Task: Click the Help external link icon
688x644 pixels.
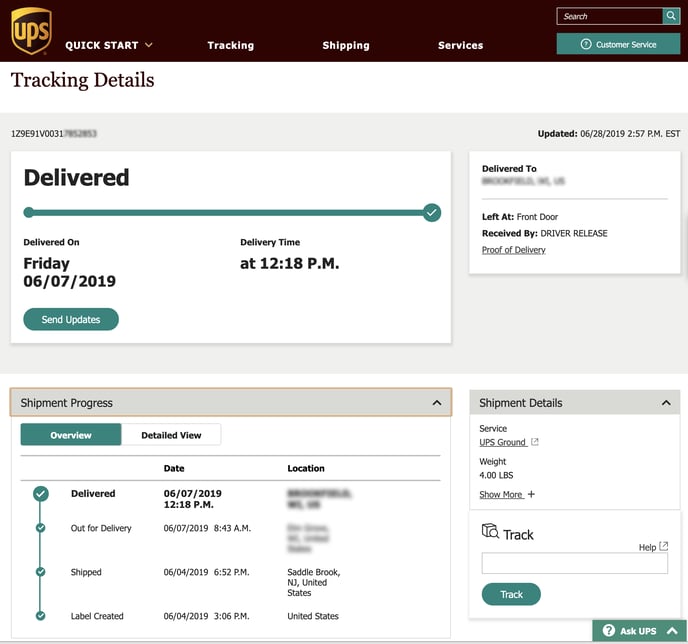Action: (x=663, y=546)
